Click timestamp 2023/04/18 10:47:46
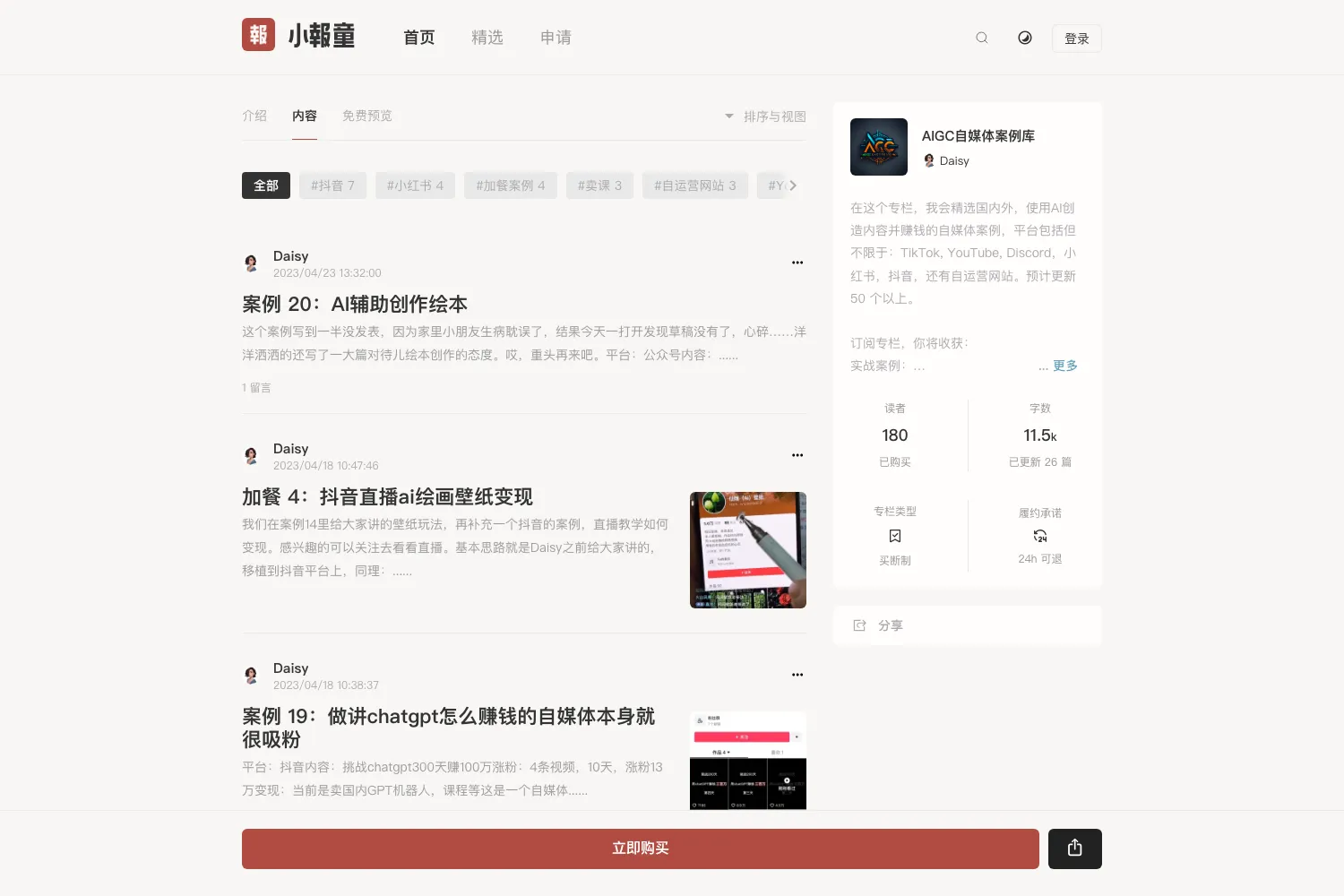This screenshot has height=896, width=1344. [326, 466]
